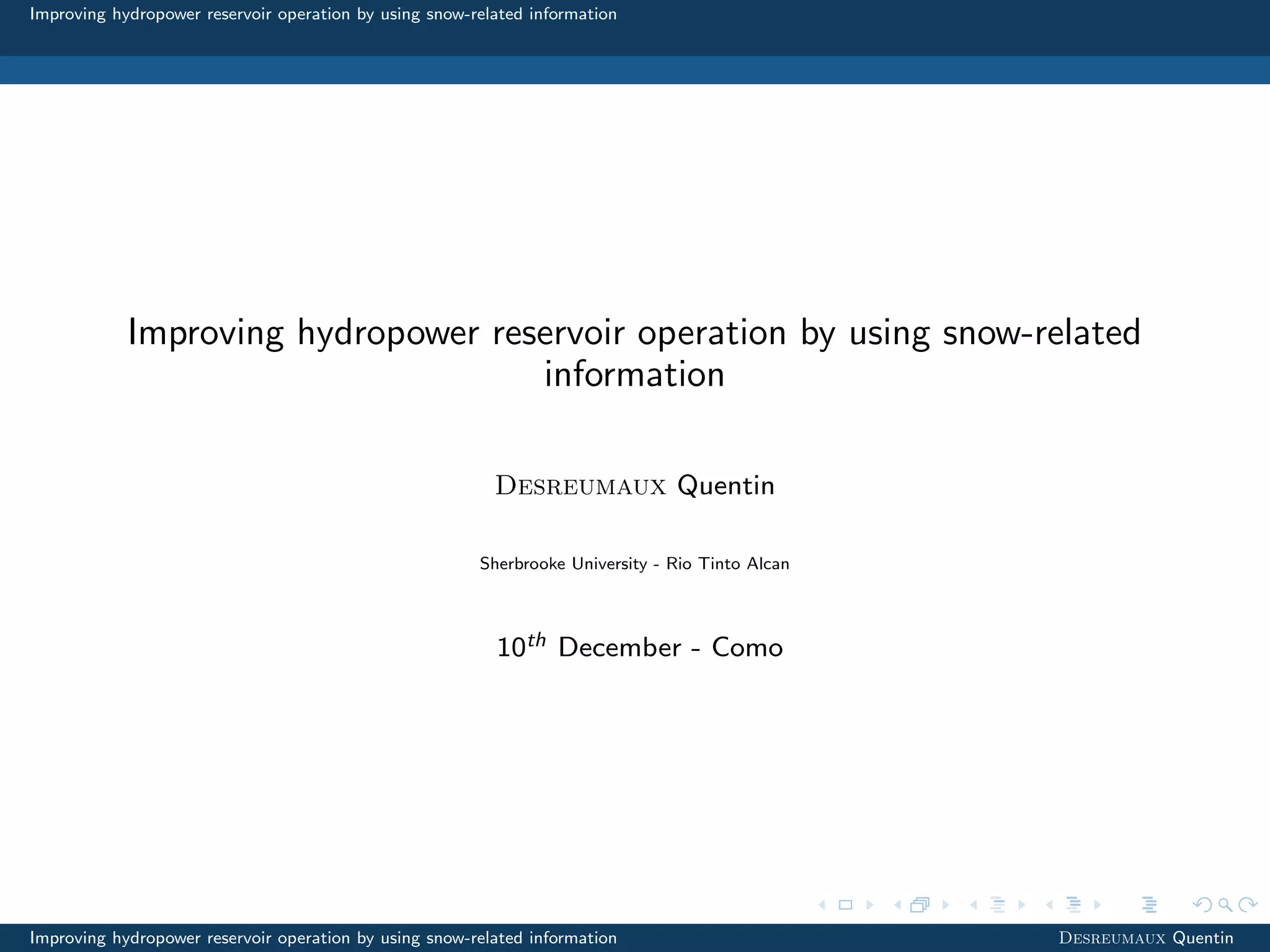Open search with magnifying glass icon
Screen dimensions: 1270x952
coord(1225,905)
